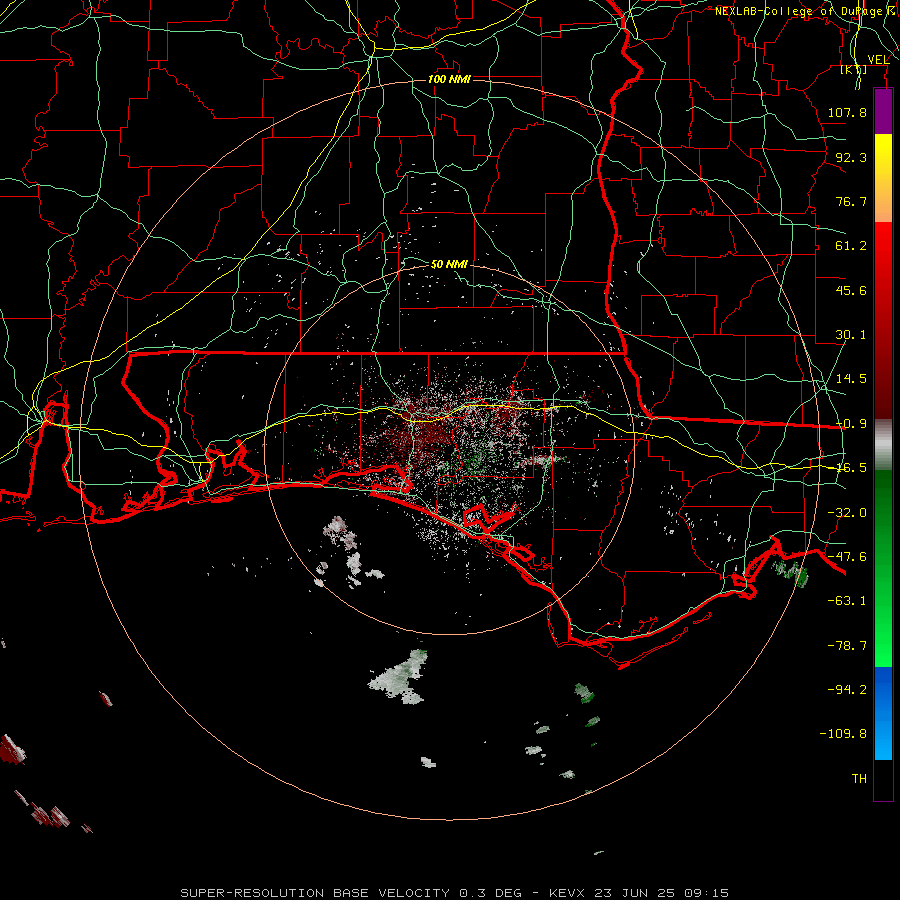900x900 pixels.
Task: Click the -47.6 velocity scale value
Action: pyautogui.click(x=847, y=557)
